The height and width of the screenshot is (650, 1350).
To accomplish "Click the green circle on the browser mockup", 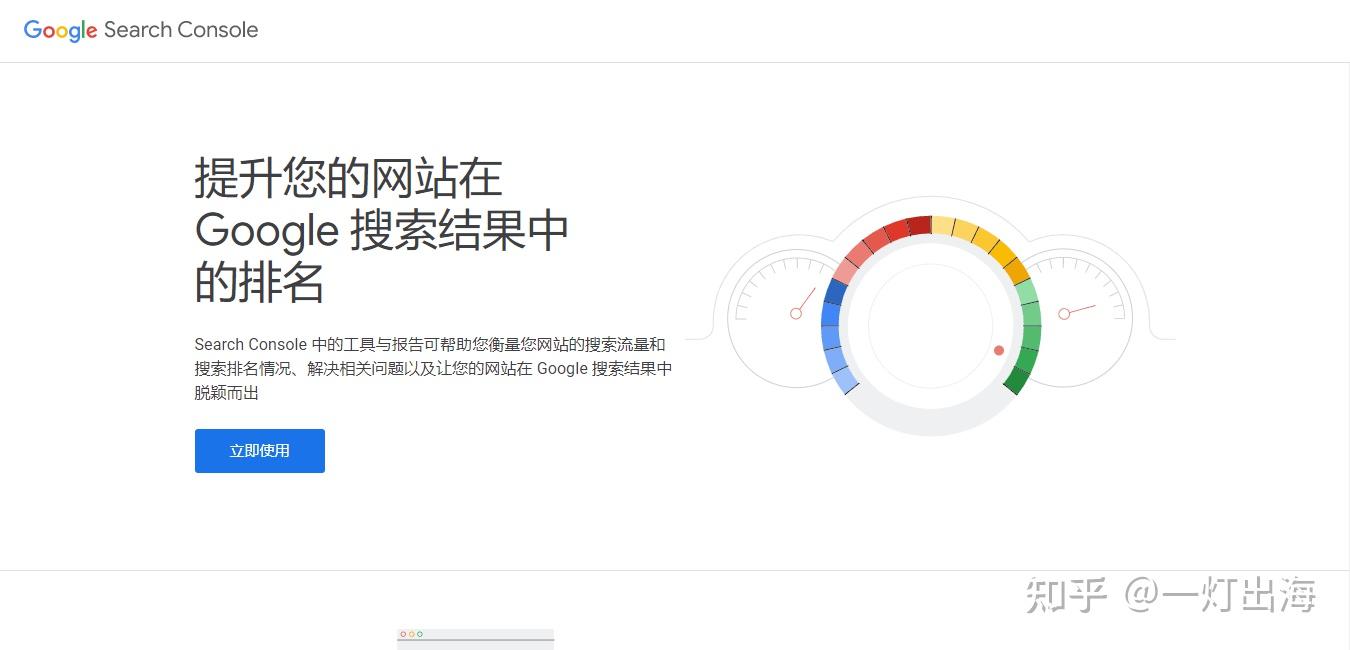I will 420,634.
